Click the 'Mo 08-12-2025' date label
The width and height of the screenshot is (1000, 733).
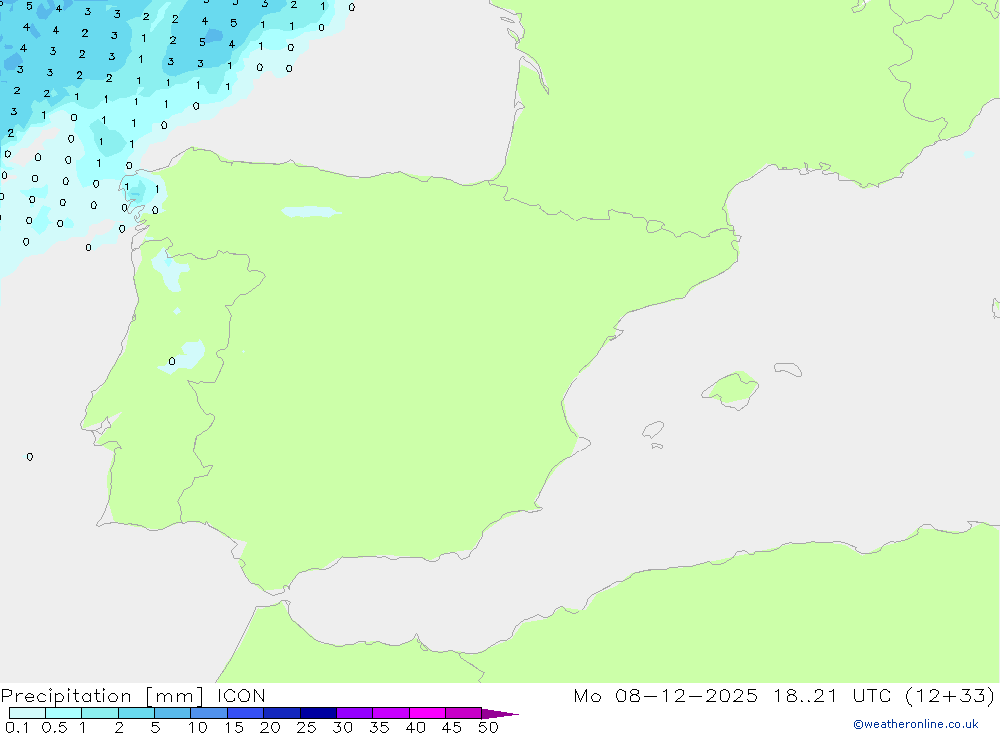(666, 695)
